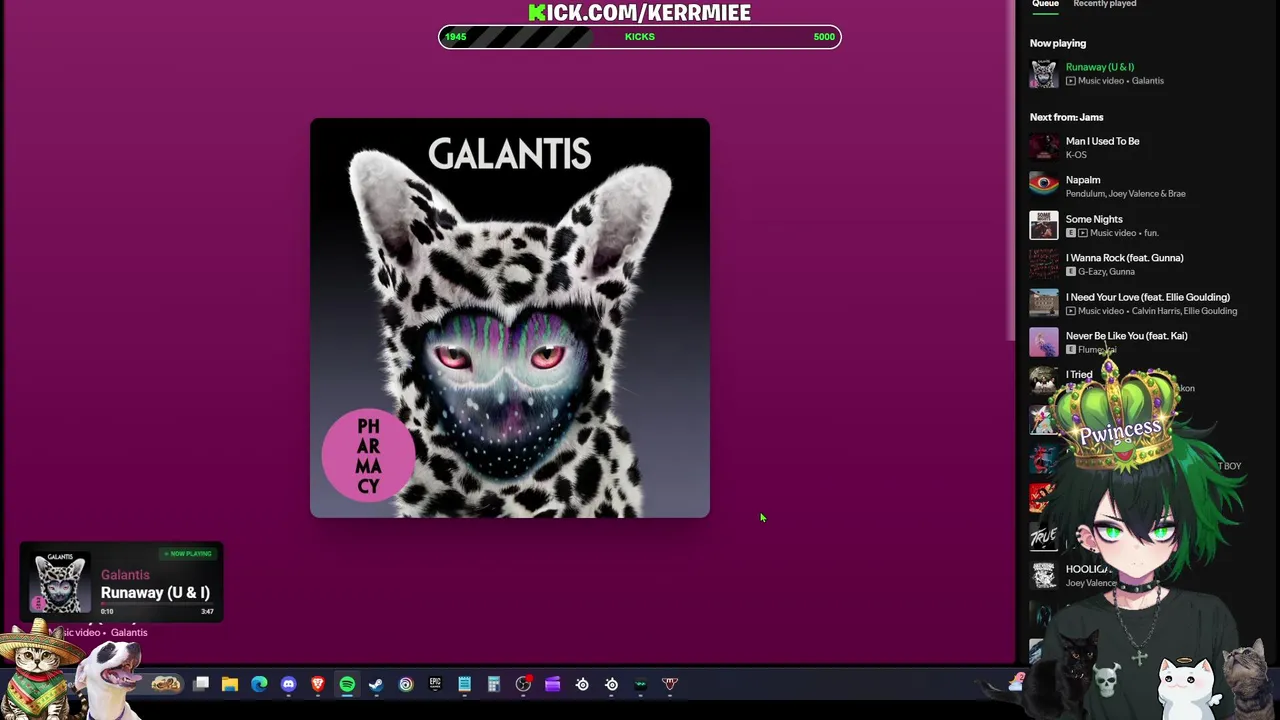
Task: Open the Notepad taskbar icon
Action: point(464,684)
